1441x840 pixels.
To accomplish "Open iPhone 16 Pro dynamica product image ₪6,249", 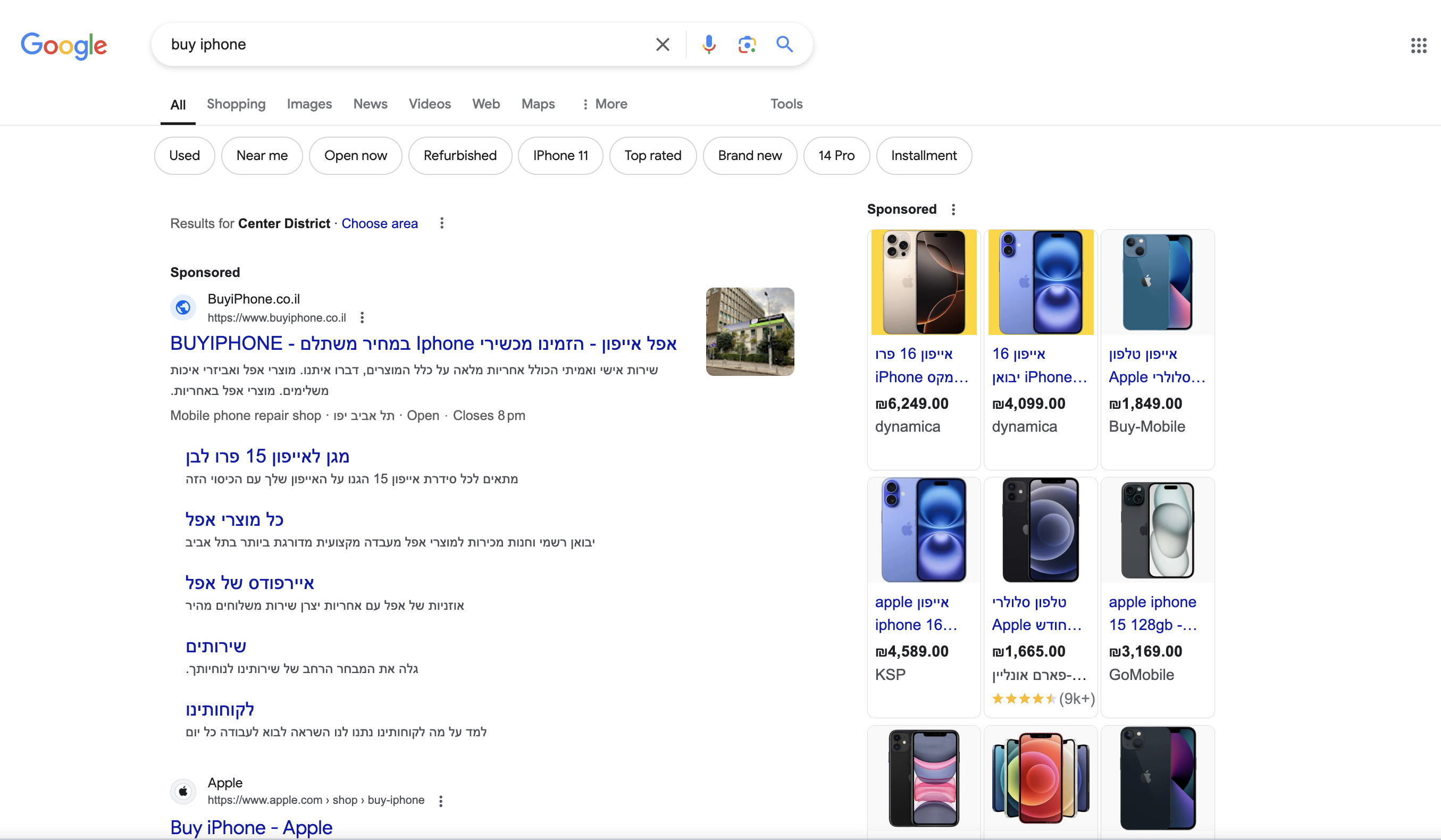I will point(924,282).
